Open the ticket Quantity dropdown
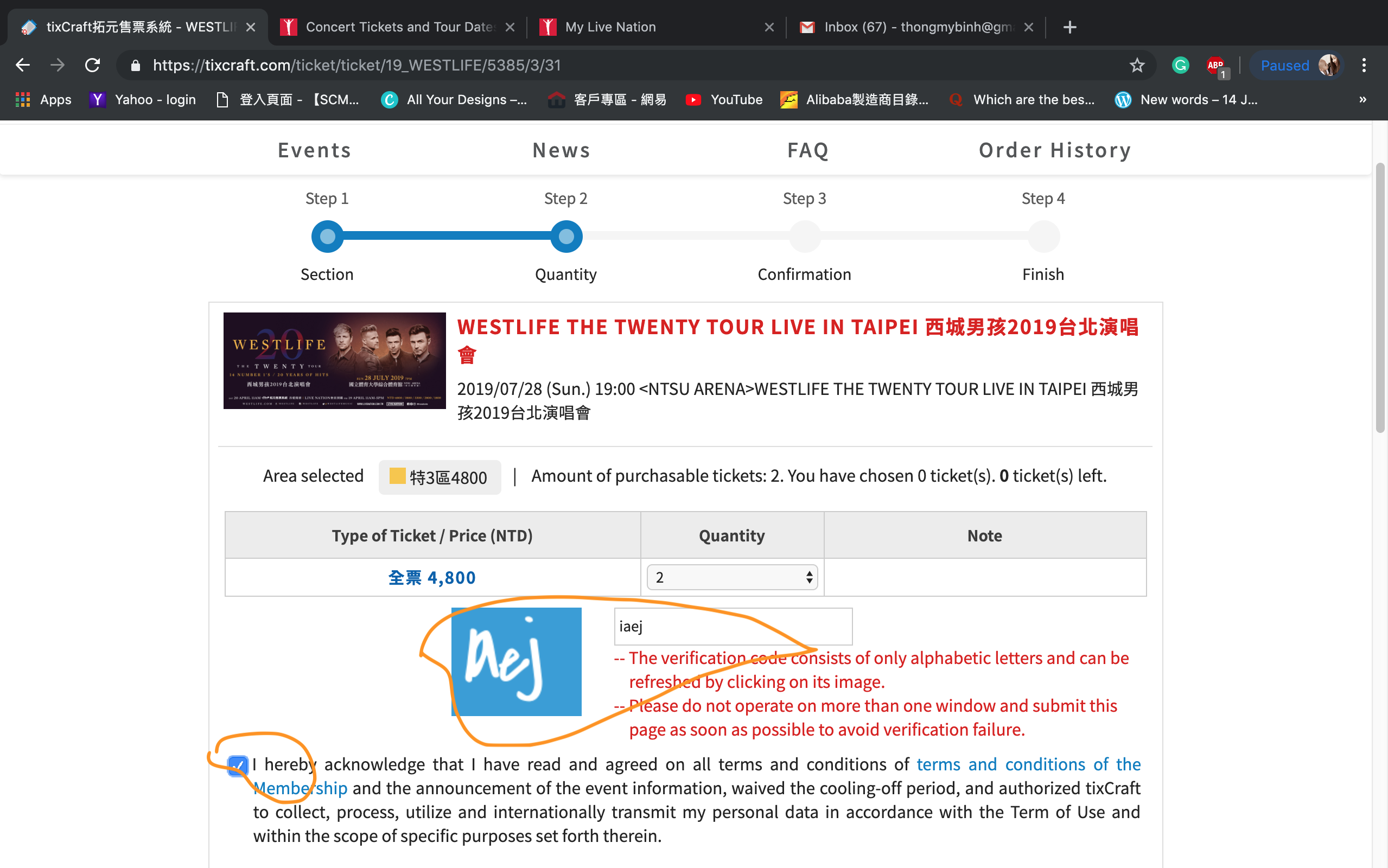 coord(732,577)
